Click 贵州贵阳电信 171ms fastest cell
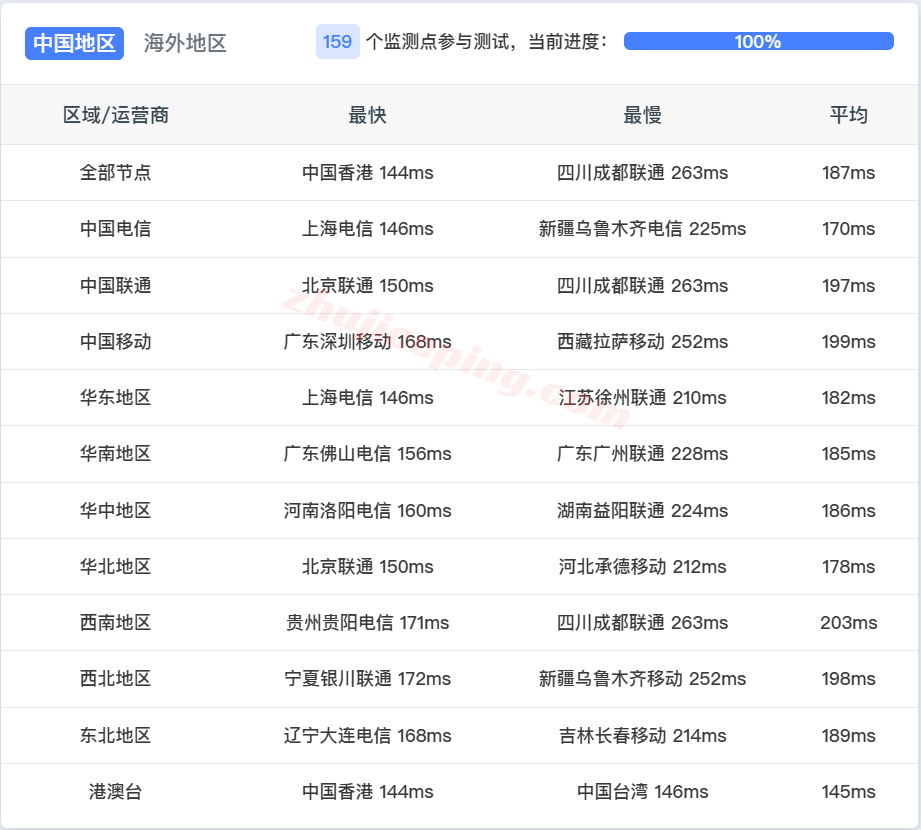Viewport: 921px width, 830px height. point(368,623)
